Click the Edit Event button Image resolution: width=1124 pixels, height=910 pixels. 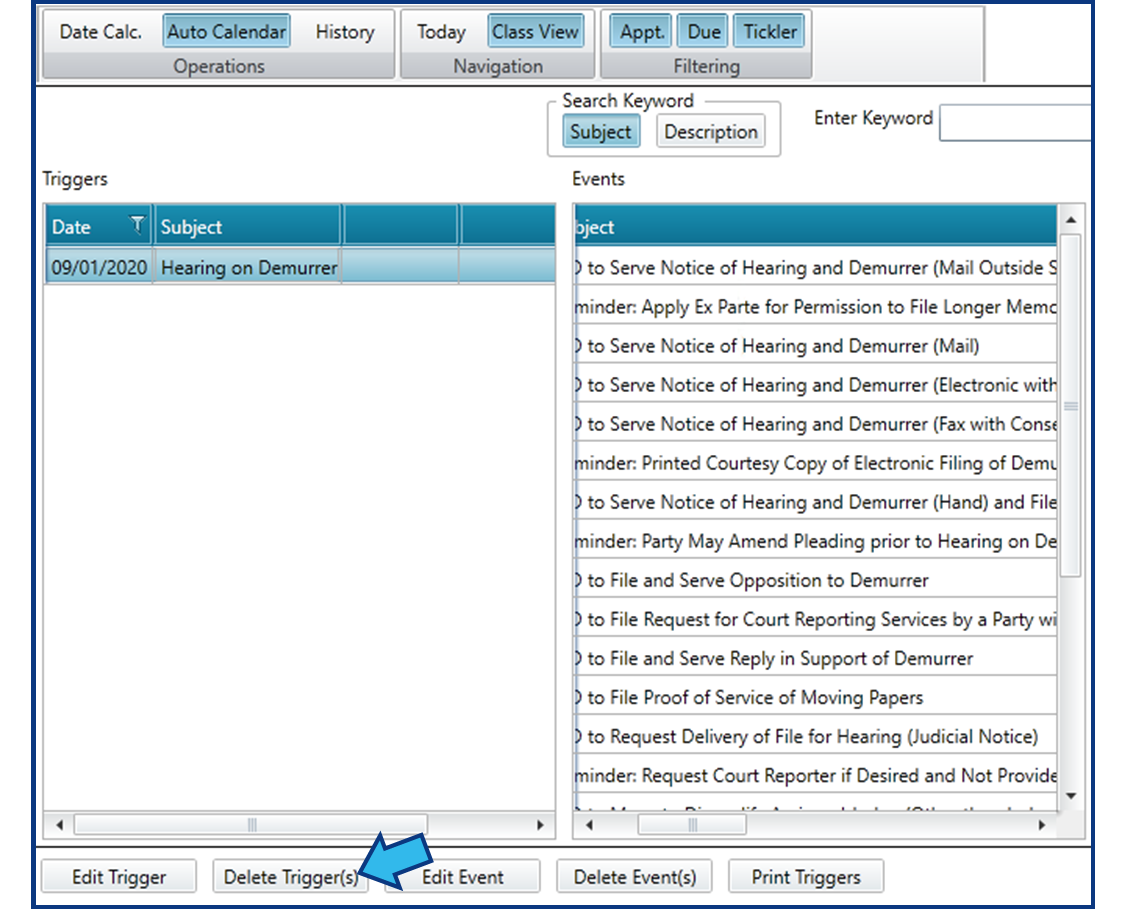click(x=462, y=877)
